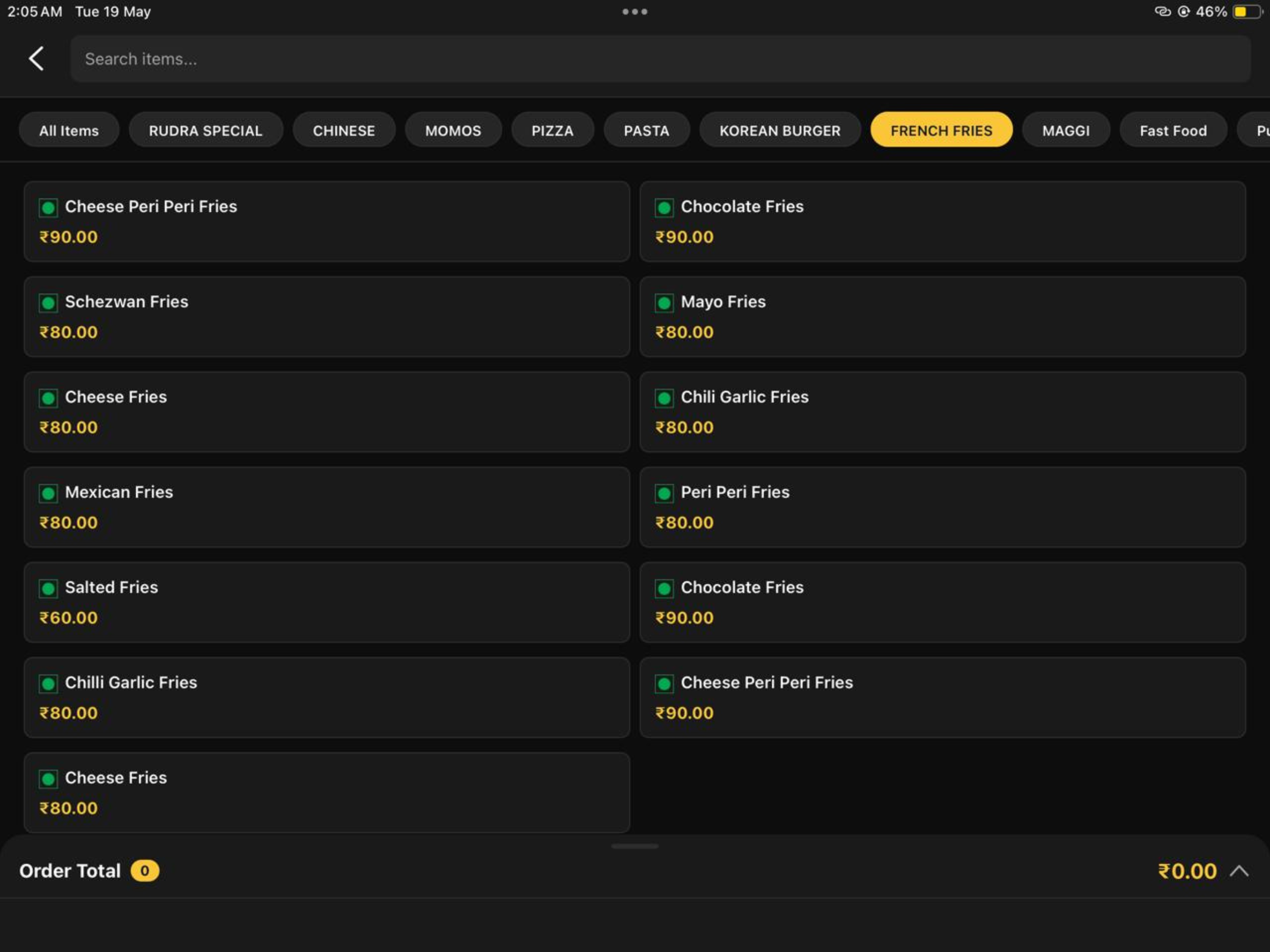Tap the Order Total label
This screenshot has width=1270, height=952.
pos(70,871)
